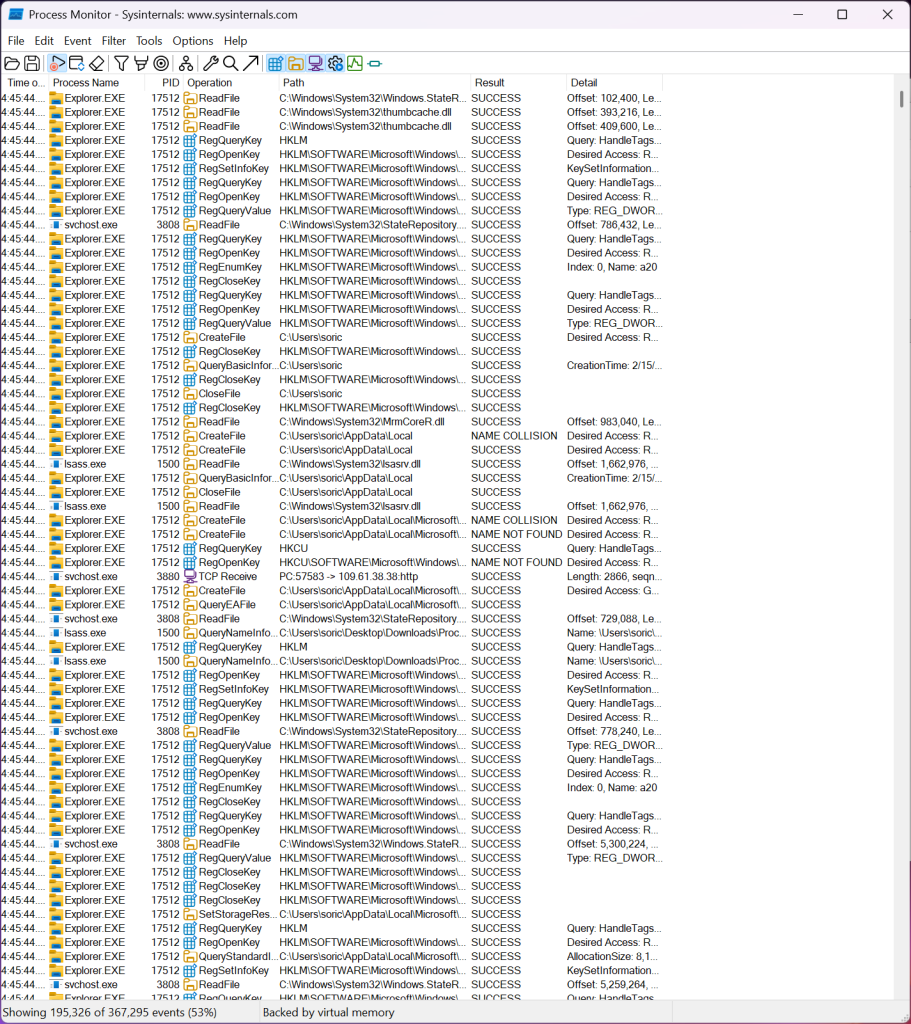Click the Highlight marker icon
The height and width of the screenshot is (1024, 911).
140,63
